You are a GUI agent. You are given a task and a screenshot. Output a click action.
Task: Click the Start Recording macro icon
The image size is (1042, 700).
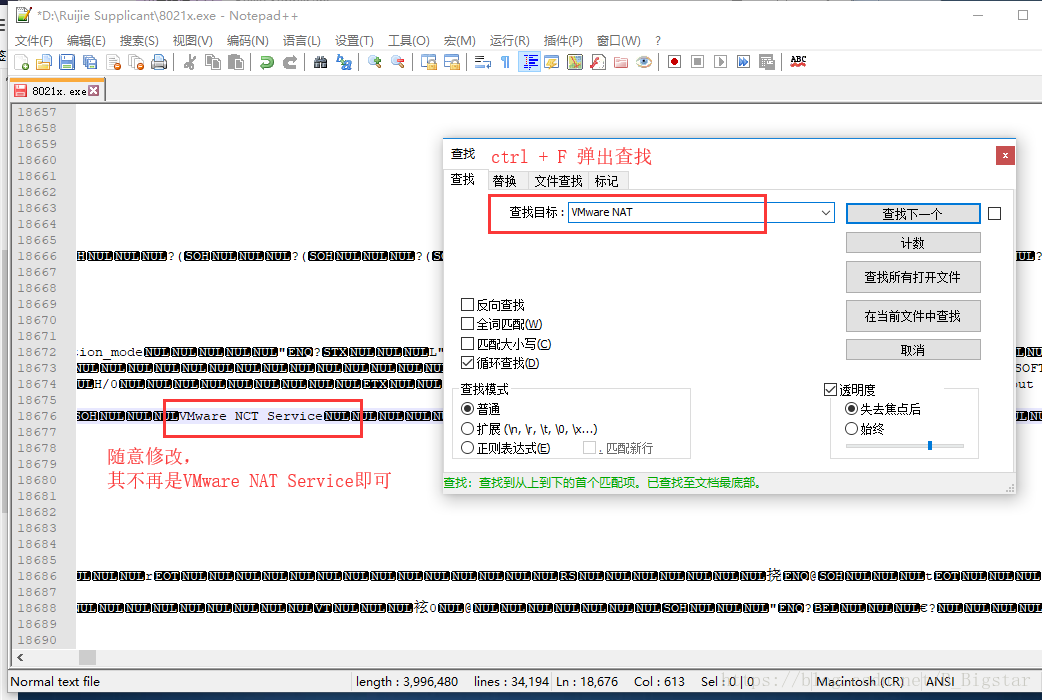coord(675,62)
